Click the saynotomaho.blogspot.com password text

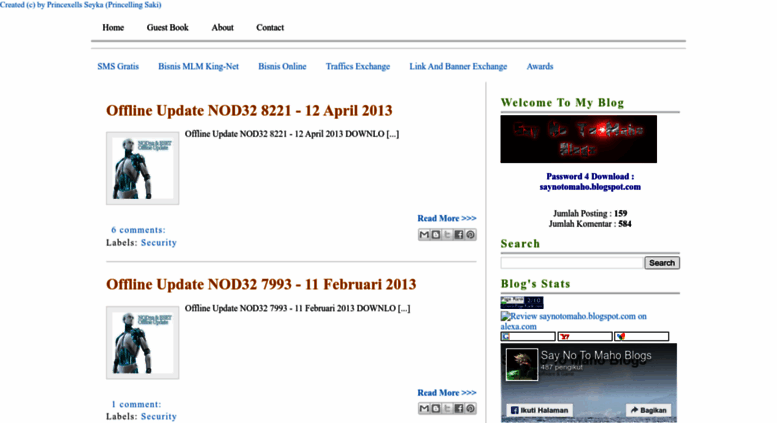590,187
